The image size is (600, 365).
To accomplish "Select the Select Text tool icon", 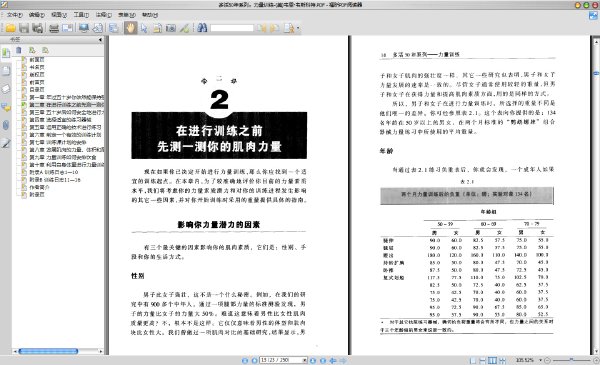I will click(x=157, y=28).
